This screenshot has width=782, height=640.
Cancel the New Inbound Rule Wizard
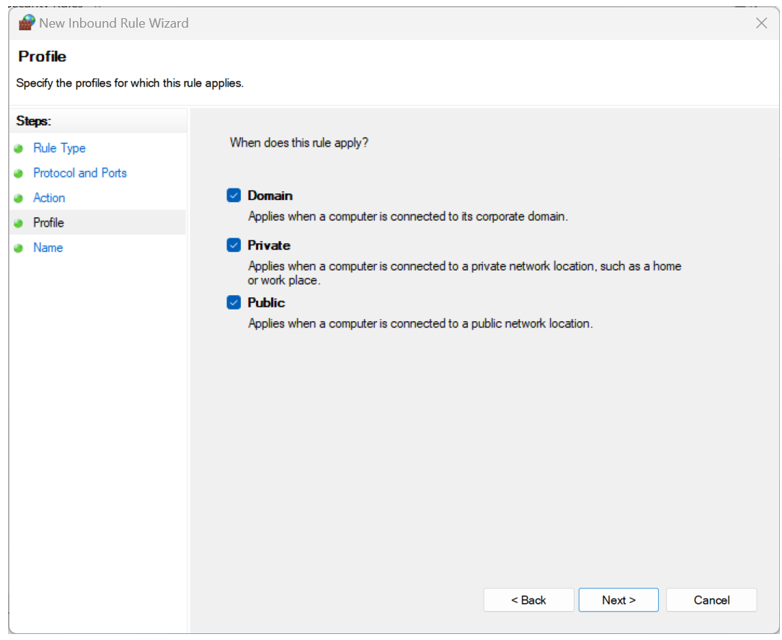point(711,600)
